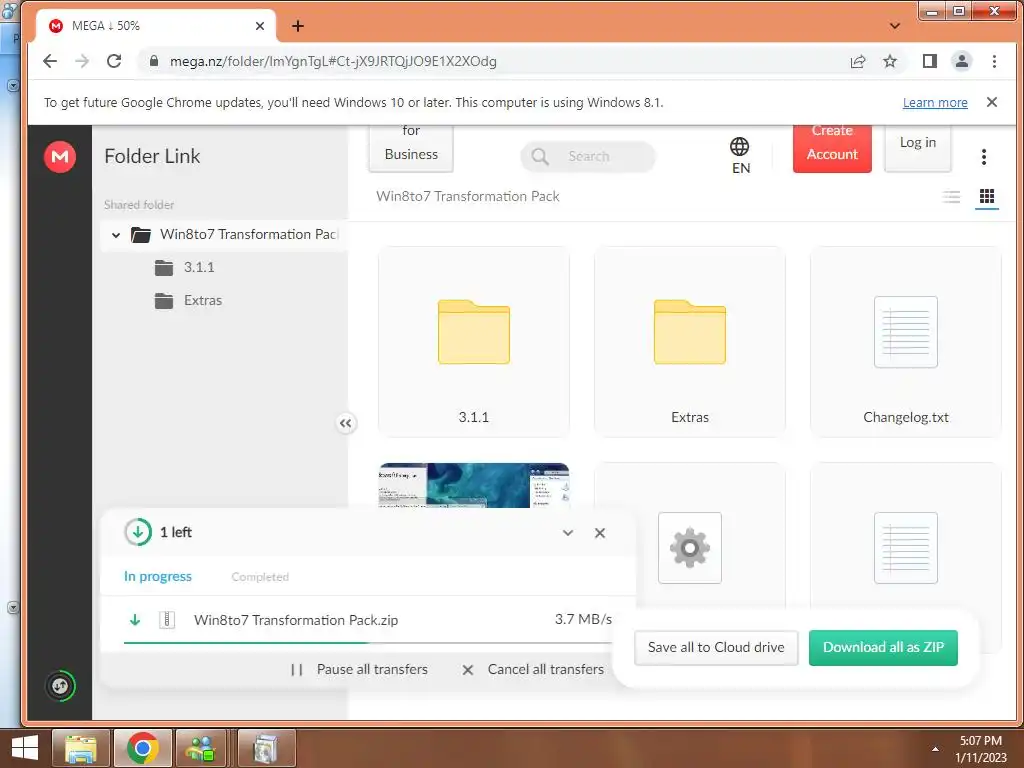This screenshot has height=768, width=1024.
Task: Open Chrome tab search dropdown arrow
Action: click(895, 26)
